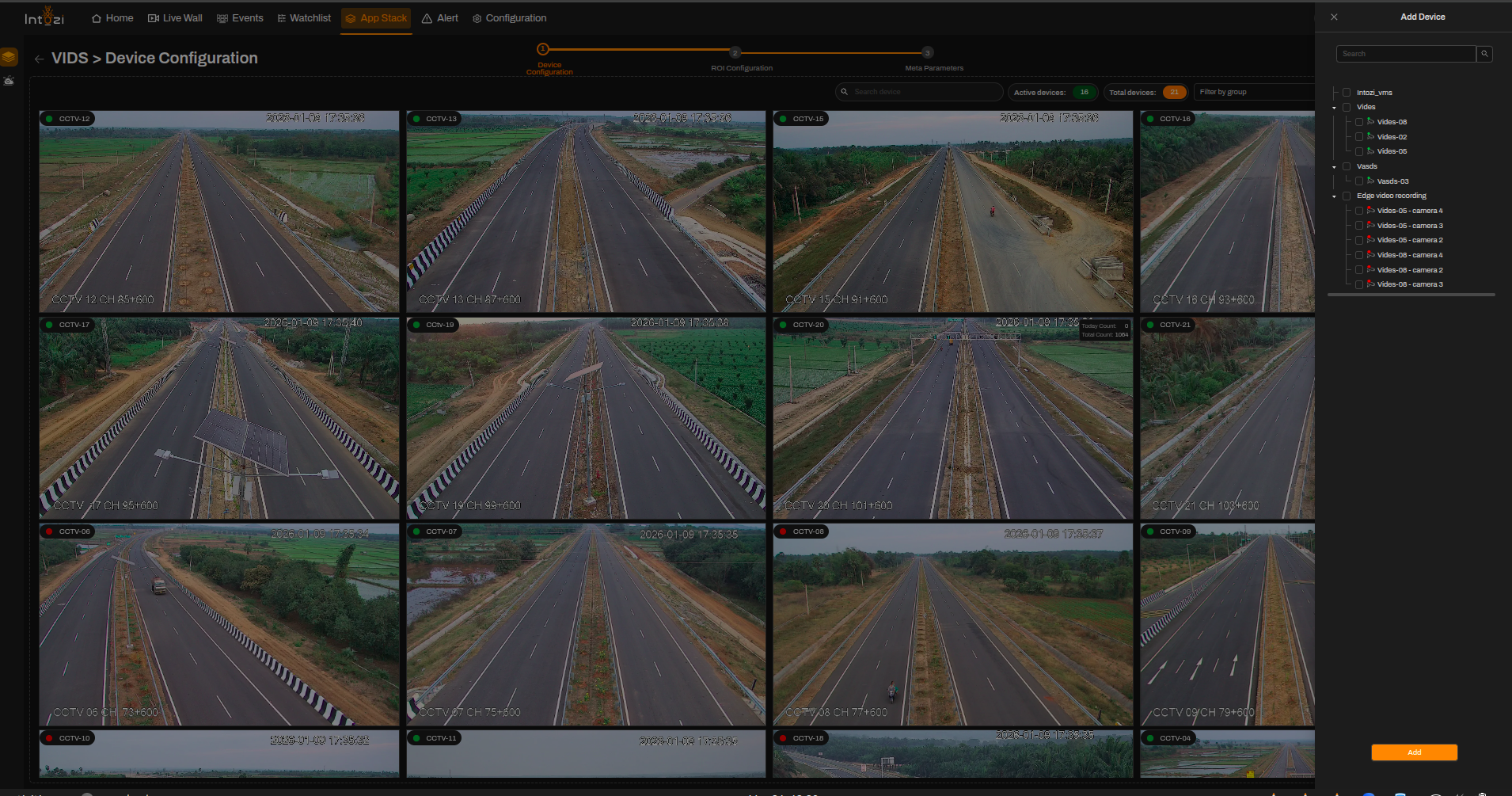This screenshot has width=1512, height=796.
Task: Click the red status dot on CCTV-06
Action: pyautogui.click(x=49, y=531)
